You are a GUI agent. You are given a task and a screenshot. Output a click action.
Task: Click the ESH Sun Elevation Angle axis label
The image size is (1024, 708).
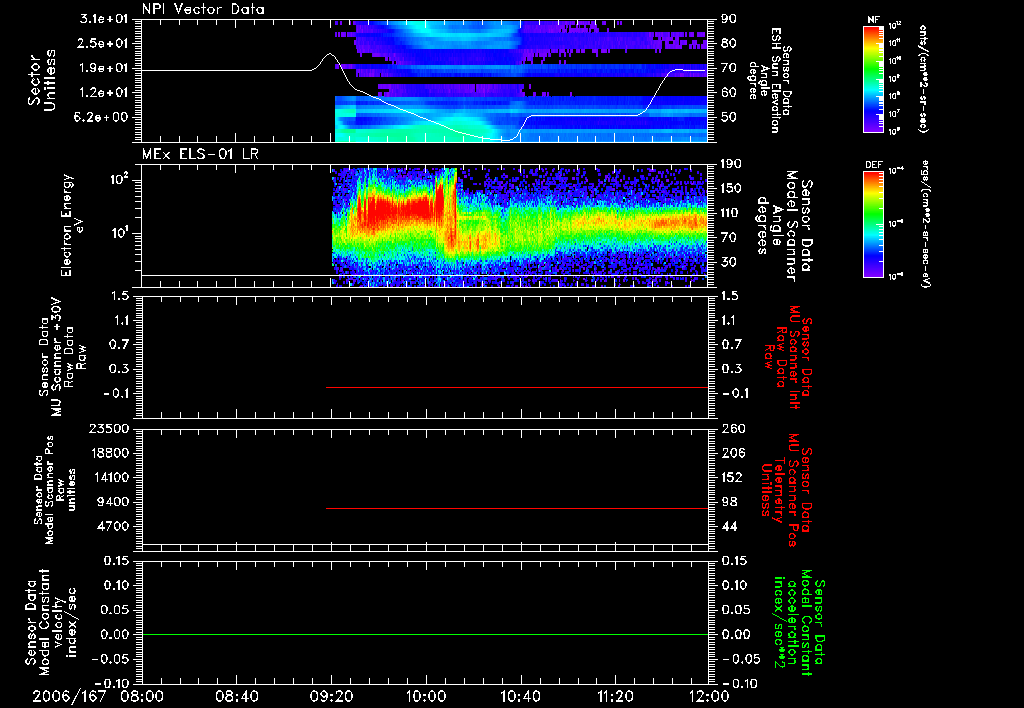(769, 80)
